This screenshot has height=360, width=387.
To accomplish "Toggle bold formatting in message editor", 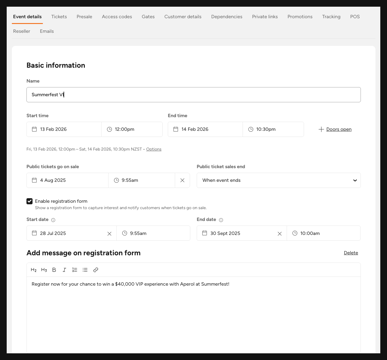I will point(54,270).
